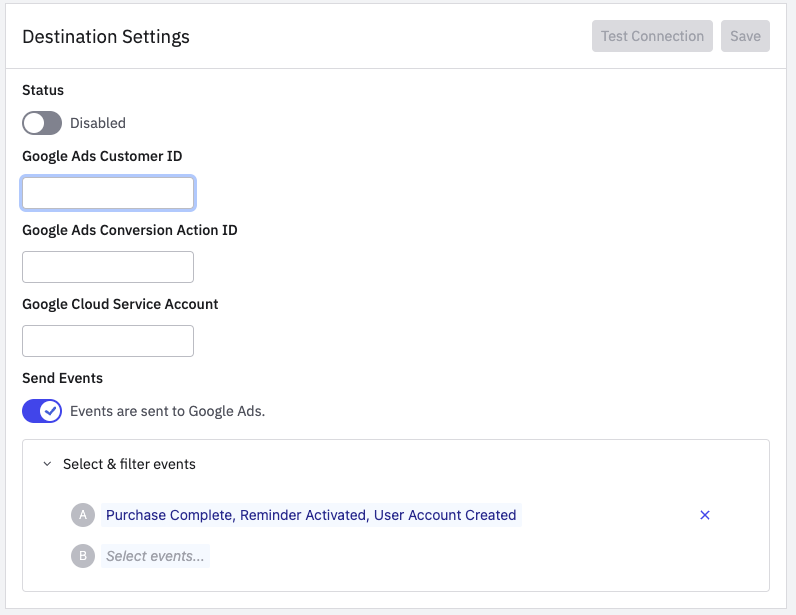Enable the Status toggle switch
The width and height of the screenshot is (796, 615).
[x=42, y=123]
